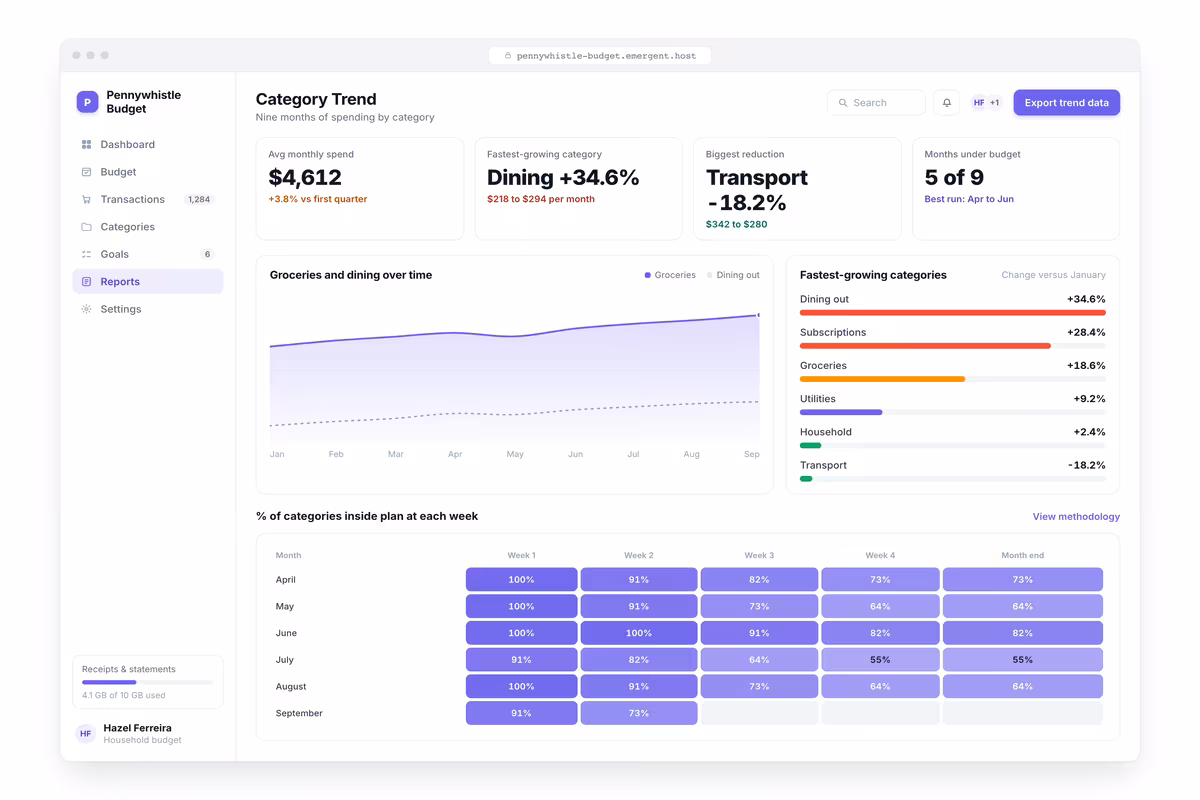Click $218 to $294 per month text
Screen dimensions: 1200x800
(x=541, y=199)
